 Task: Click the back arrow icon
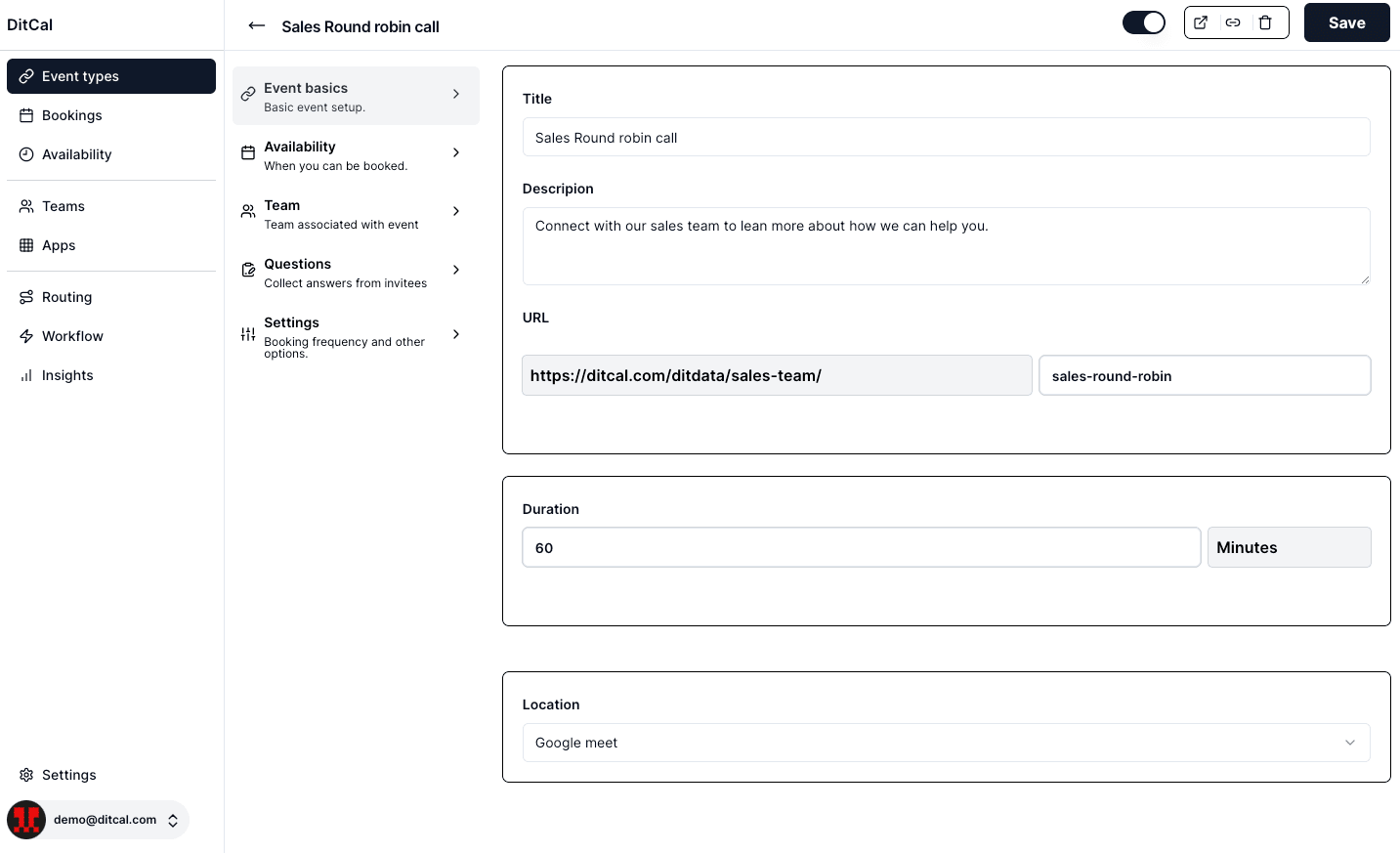(x=257, y=26)
